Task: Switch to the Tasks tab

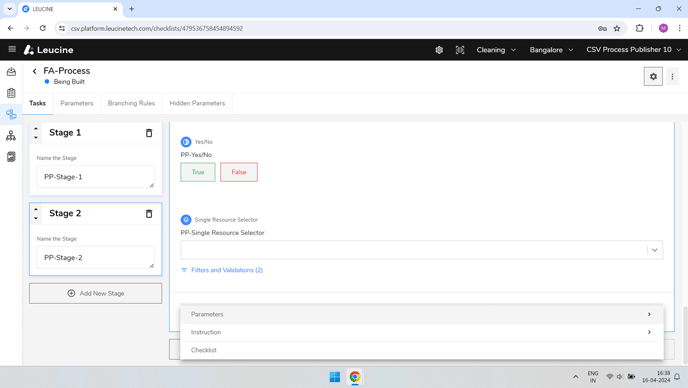Action: [x=37, y=103]
